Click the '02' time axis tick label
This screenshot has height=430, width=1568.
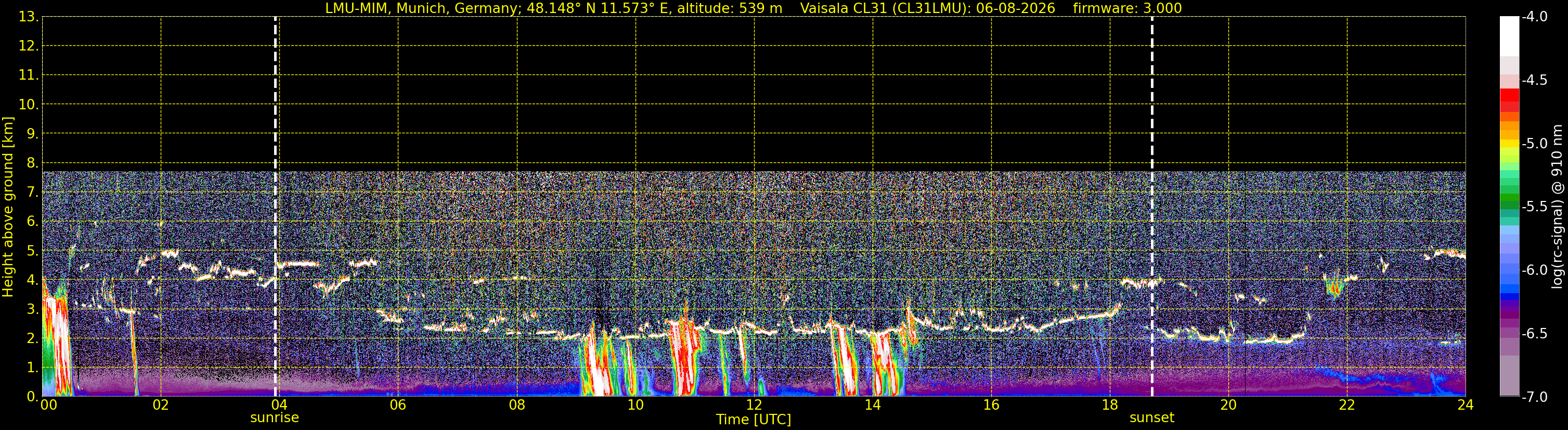click(161, 405)
